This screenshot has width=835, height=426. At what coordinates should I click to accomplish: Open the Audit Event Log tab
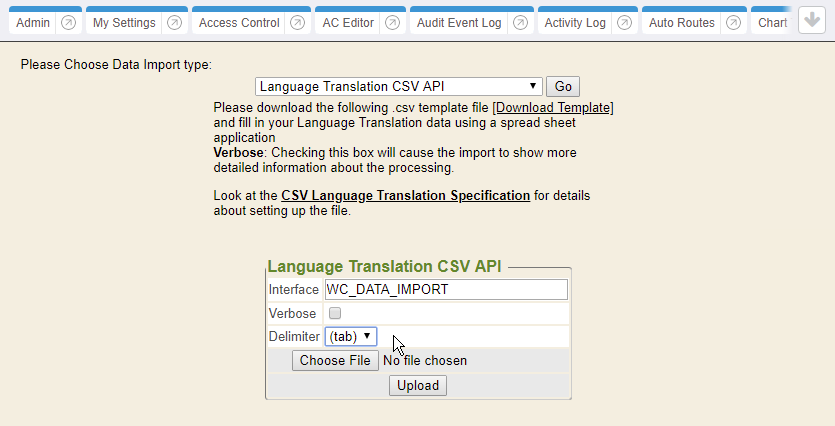[459, 22]
